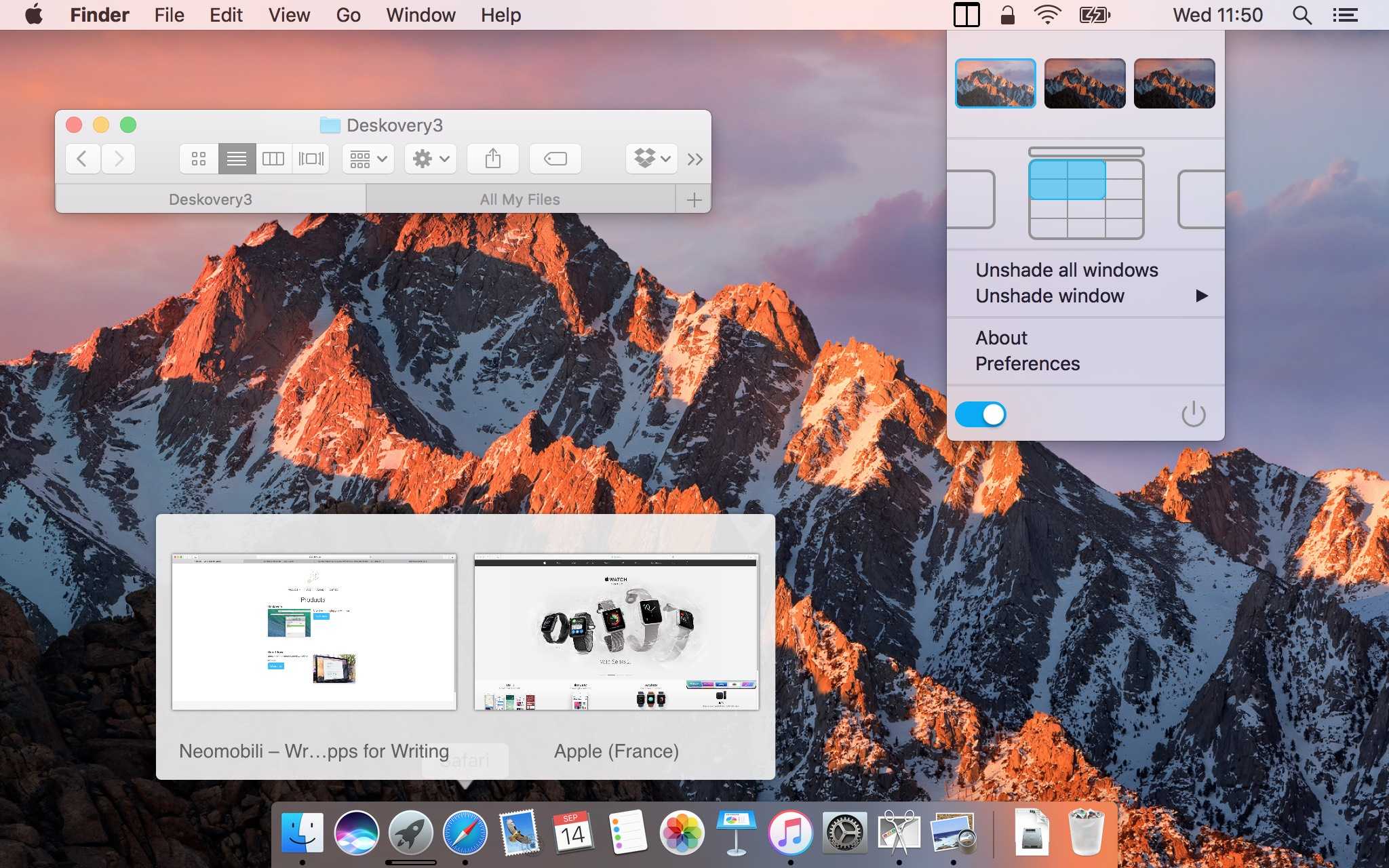Click the Action/gear icon in Finder toolbar
The width and height of the screenshot is (1389, 868).
pyautogui.click(x=431, y=159)
